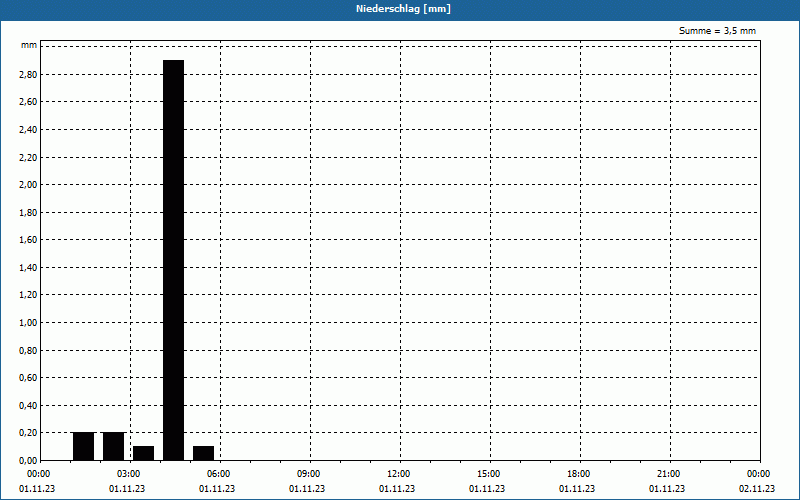Click the 1,60 y-axis label
This screenshot has width=800, height=500.
pos(28,240)
